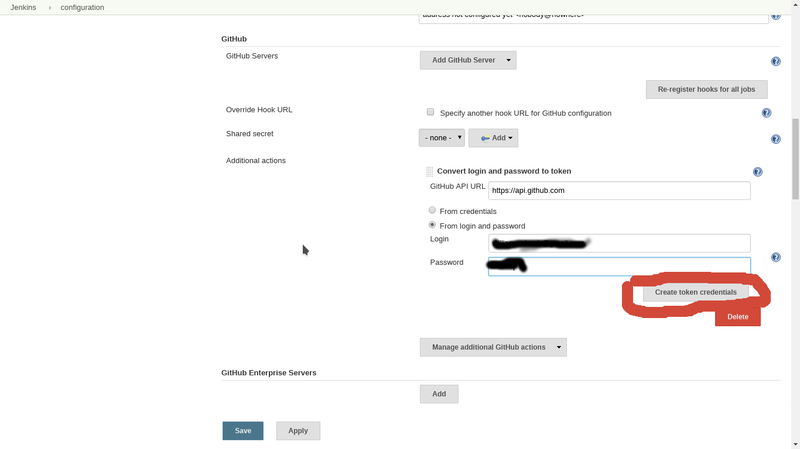Edit the GitHub API URL field
Screen dimensions: 800x449
click(x=619, y=190)
